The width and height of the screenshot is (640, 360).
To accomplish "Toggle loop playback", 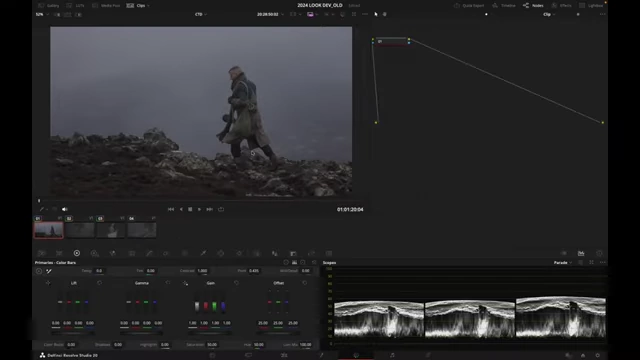I will coord(221,209).
